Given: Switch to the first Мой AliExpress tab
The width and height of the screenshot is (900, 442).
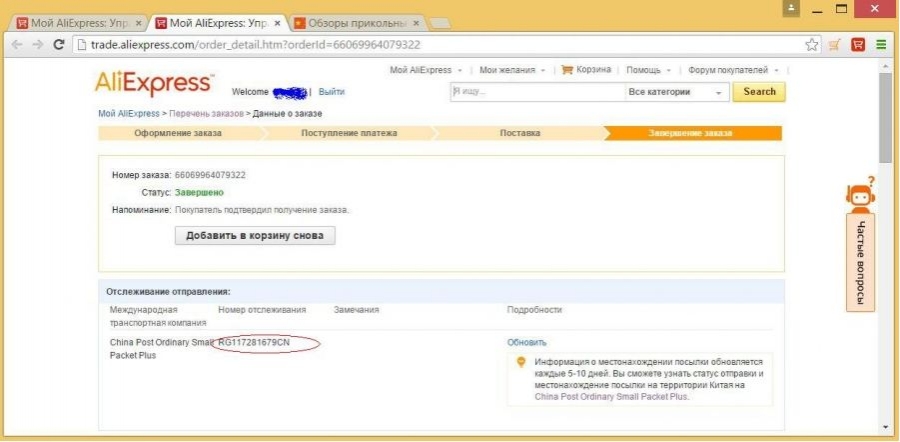Looking at the screenshot, I should [77, 24].
